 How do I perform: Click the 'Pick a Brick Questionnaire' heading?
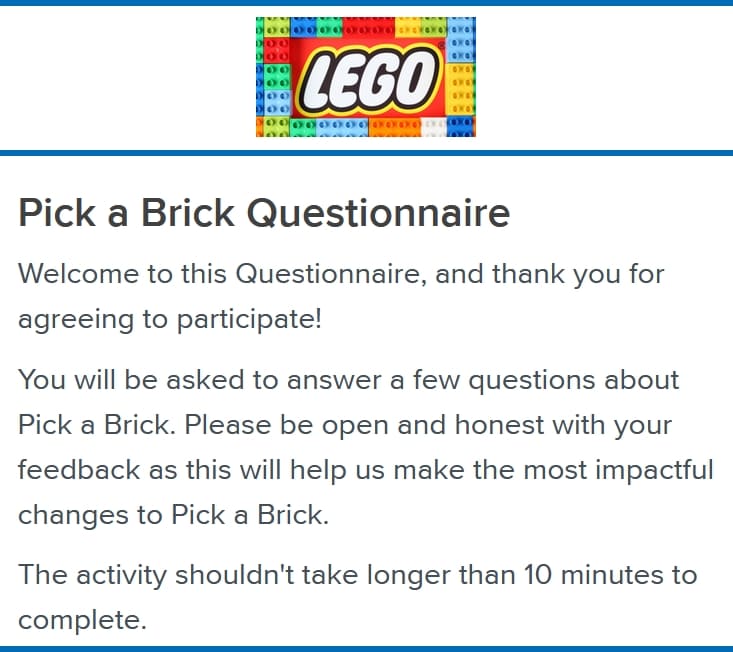(264, 213)
